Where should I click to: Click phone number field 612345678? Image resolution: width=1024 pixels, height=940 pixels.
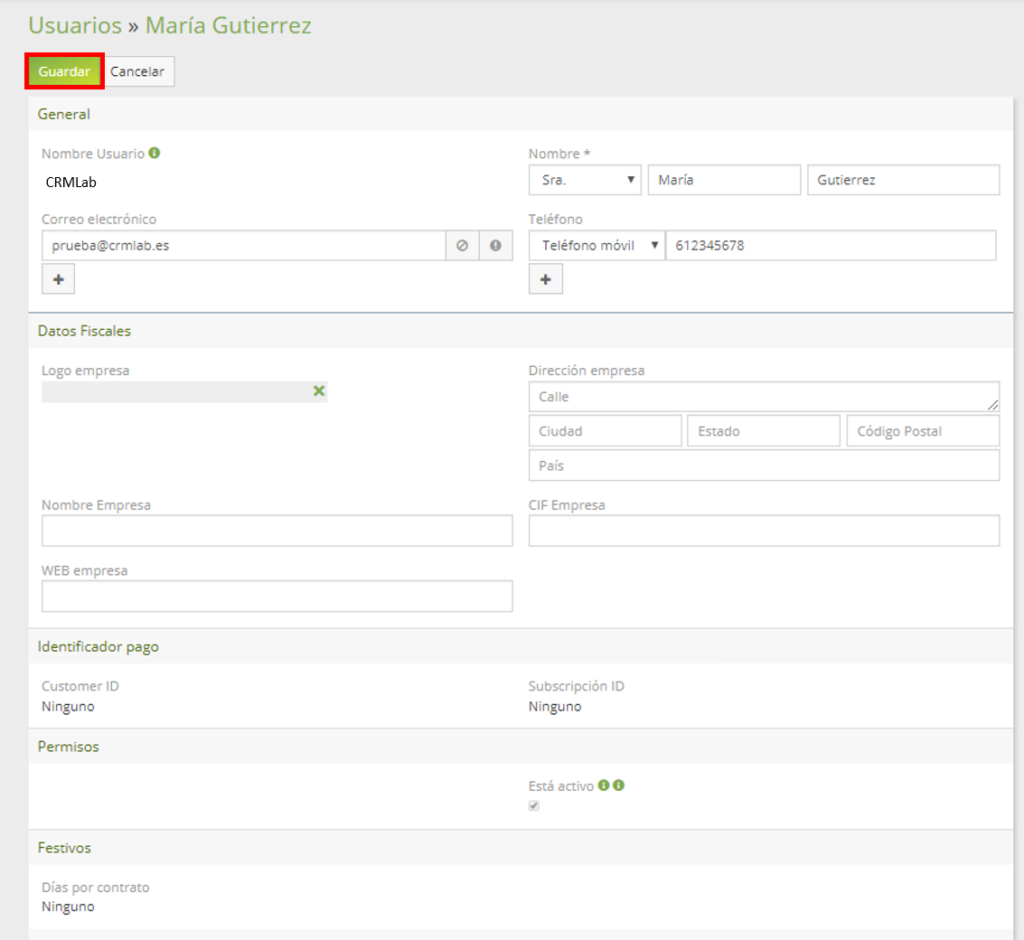click(831, 246)
